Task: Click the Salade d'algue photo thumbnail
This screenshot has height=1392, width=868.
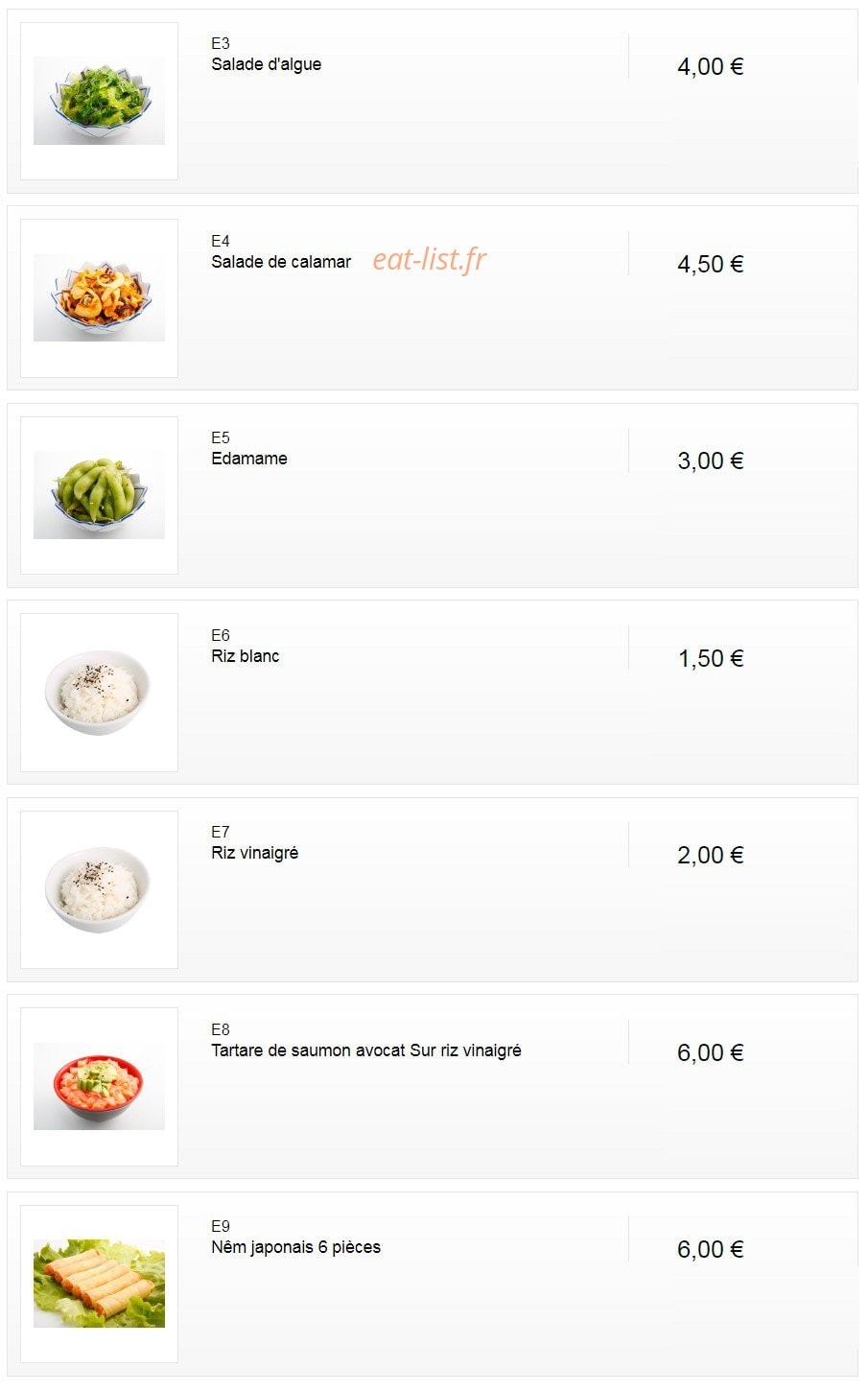Action: [99, 101]
